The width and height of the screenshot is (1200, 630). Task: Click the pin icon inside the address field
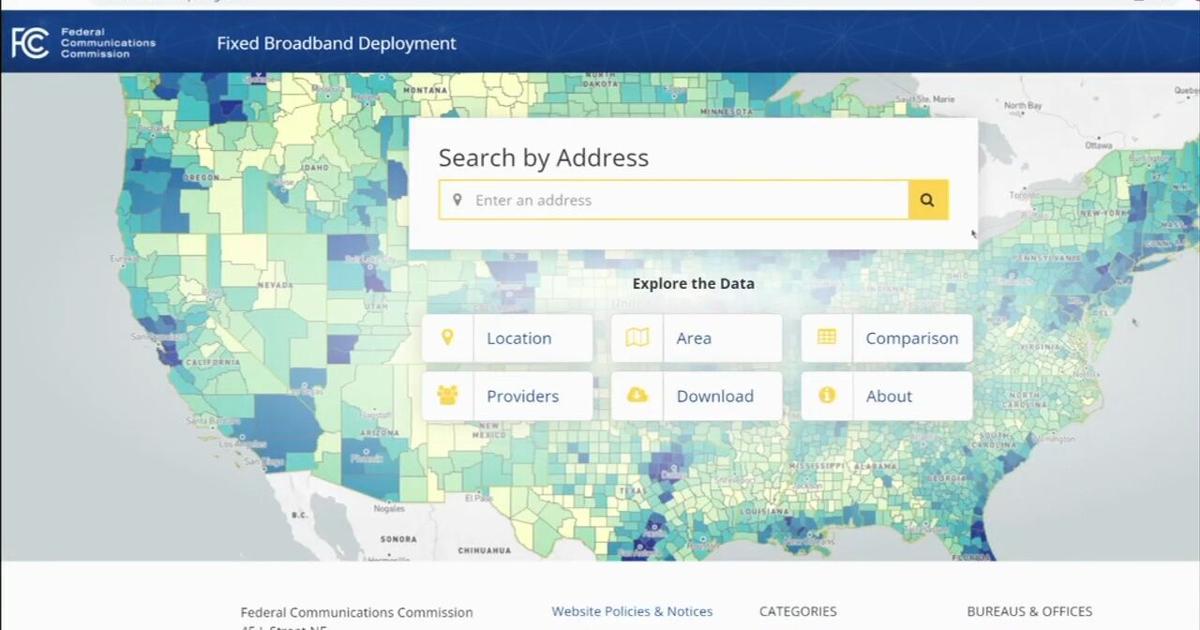tap(459, 199)
